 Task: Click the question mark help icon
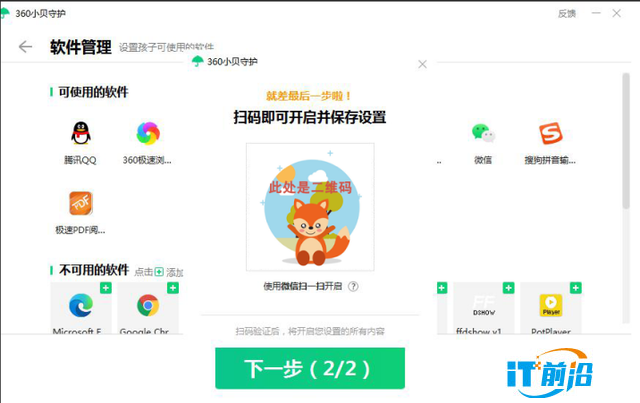point(353,287)
